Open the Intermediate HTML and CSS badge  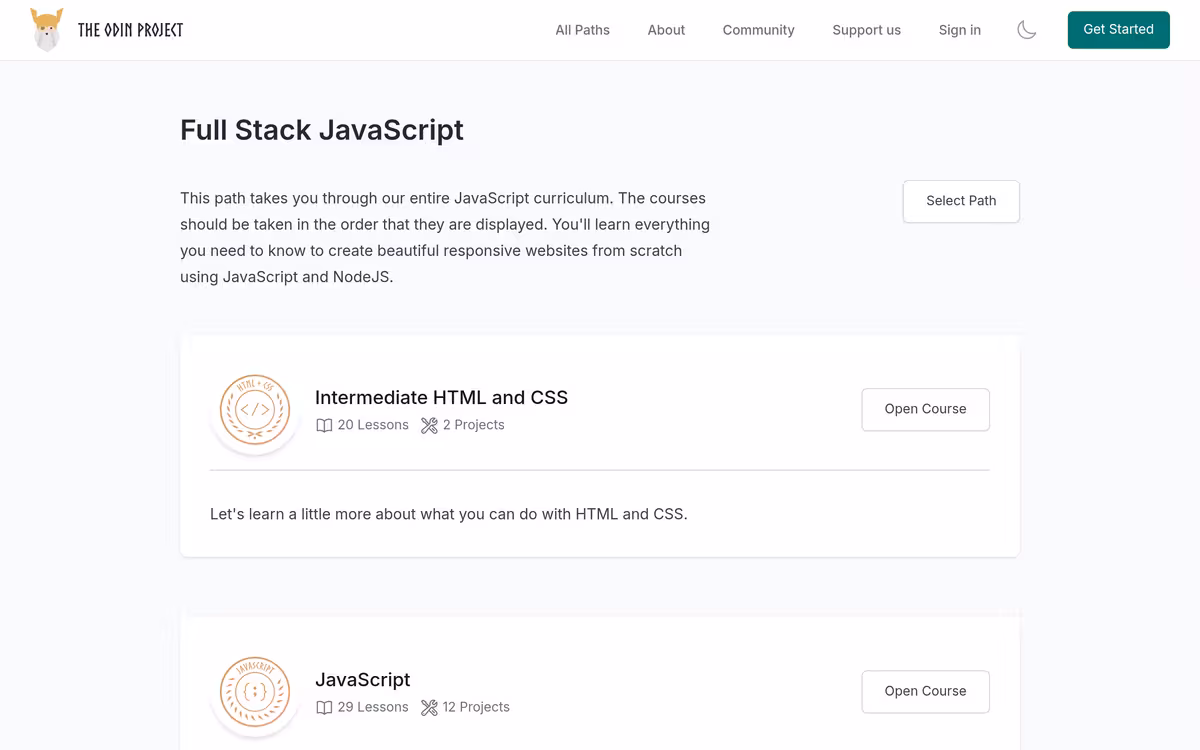(255, 410)
